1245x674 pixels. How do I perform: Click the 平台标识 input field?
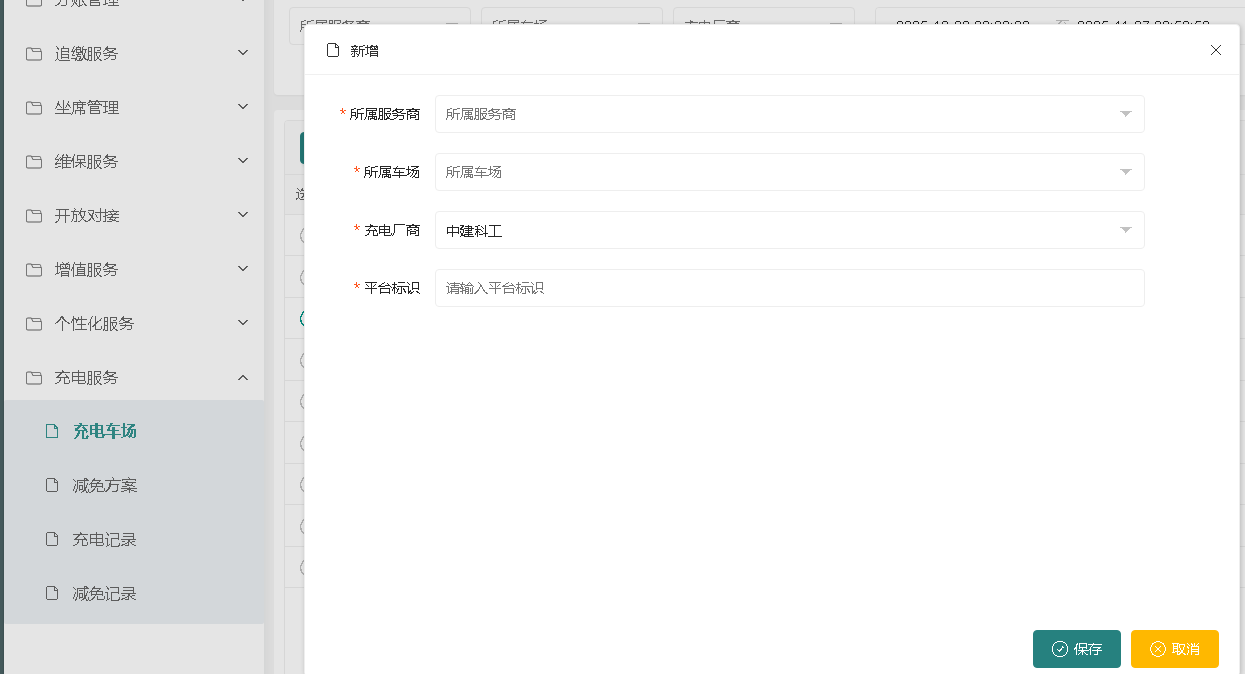pyautogui.click(x=789, y=288)
